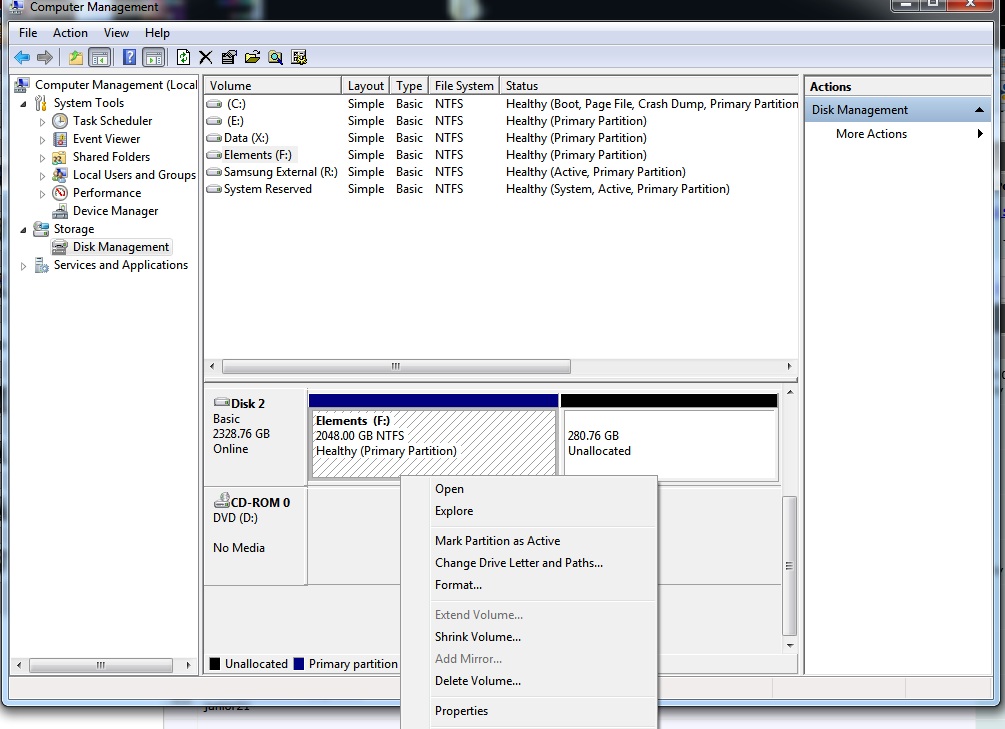Open the View menu
Image resolution: width=1005 pixels, height=729 pixels.
point(116,33)
